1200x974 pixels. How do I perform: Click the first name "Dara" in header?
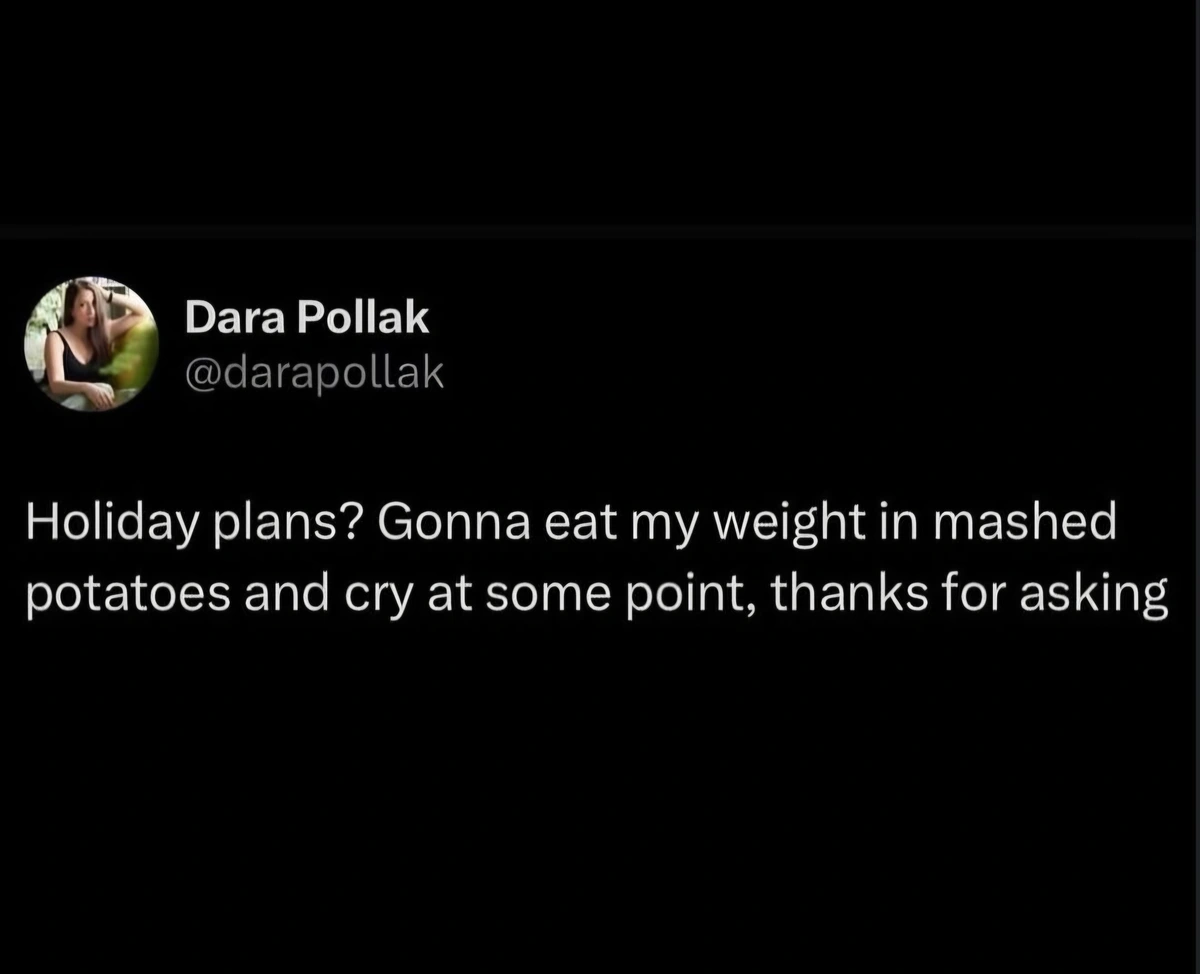[x=222, y=319]
